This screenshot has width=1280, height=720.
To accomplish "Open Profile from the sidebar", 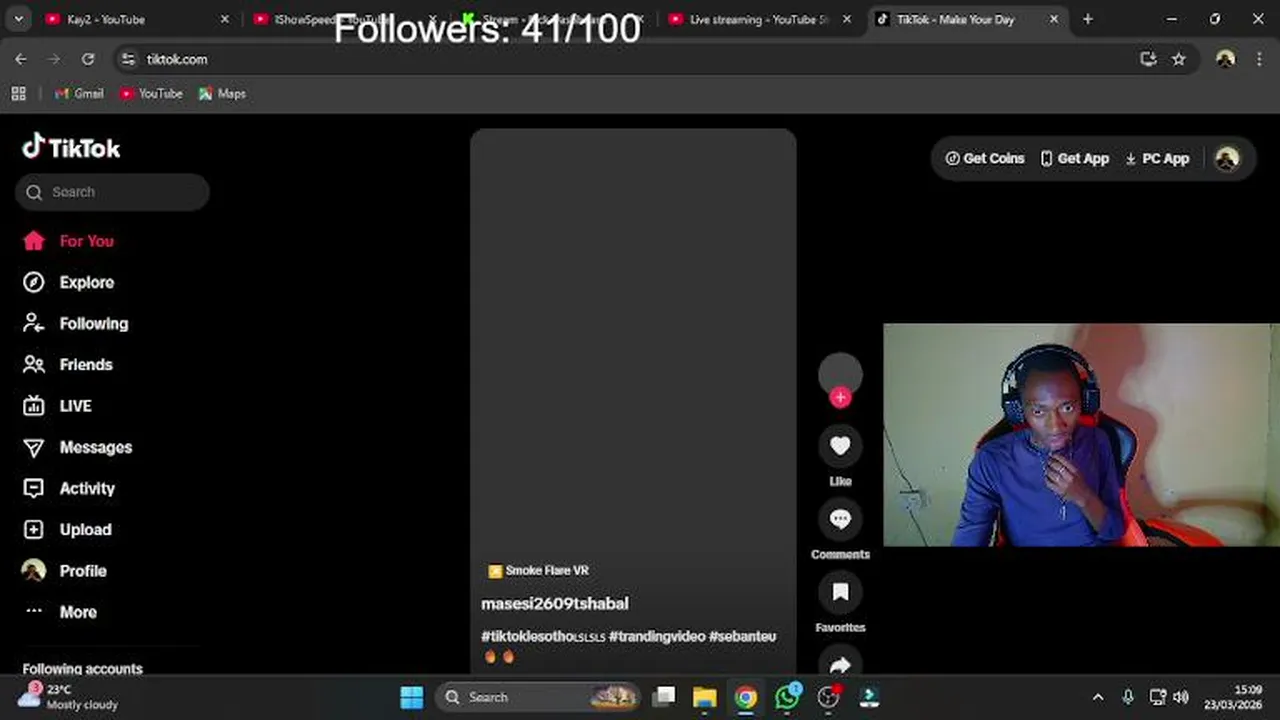I will 64,571.
